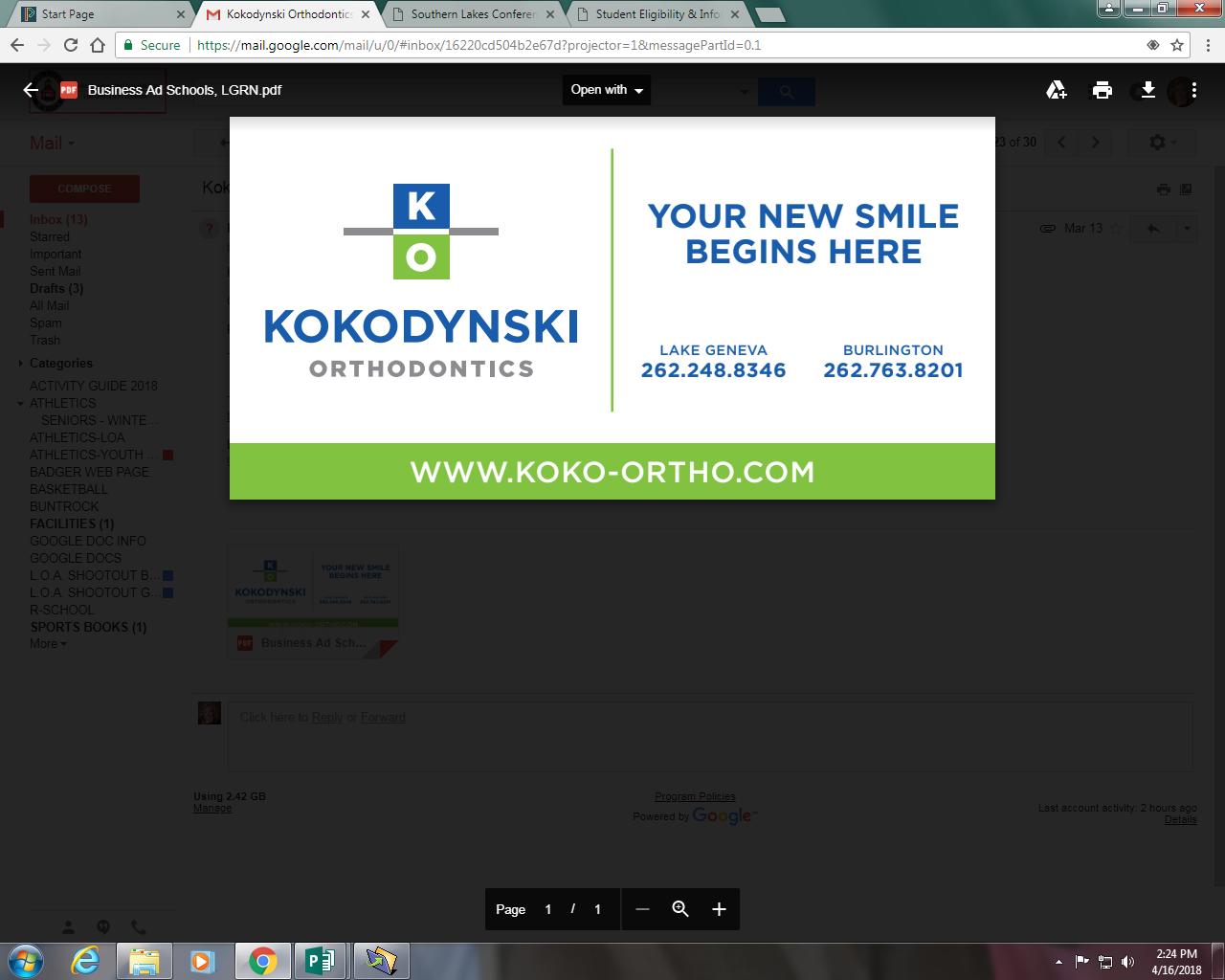Switch to Southern Lakes Conference tab
1225x980 pixels.
474,14
